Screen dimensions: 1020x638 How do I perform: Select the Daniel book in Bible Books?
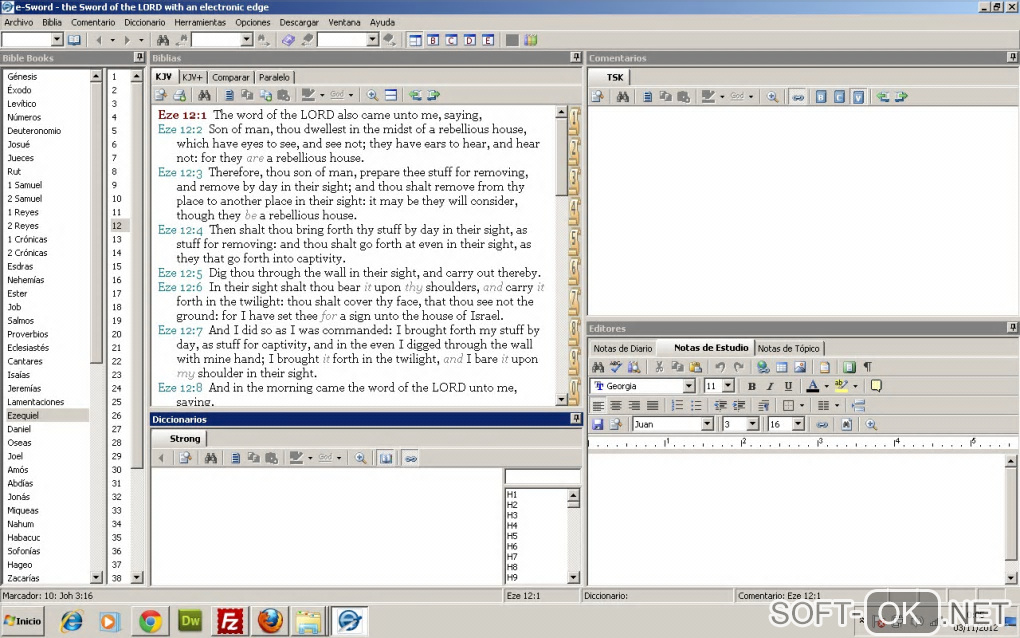[19, 429]
